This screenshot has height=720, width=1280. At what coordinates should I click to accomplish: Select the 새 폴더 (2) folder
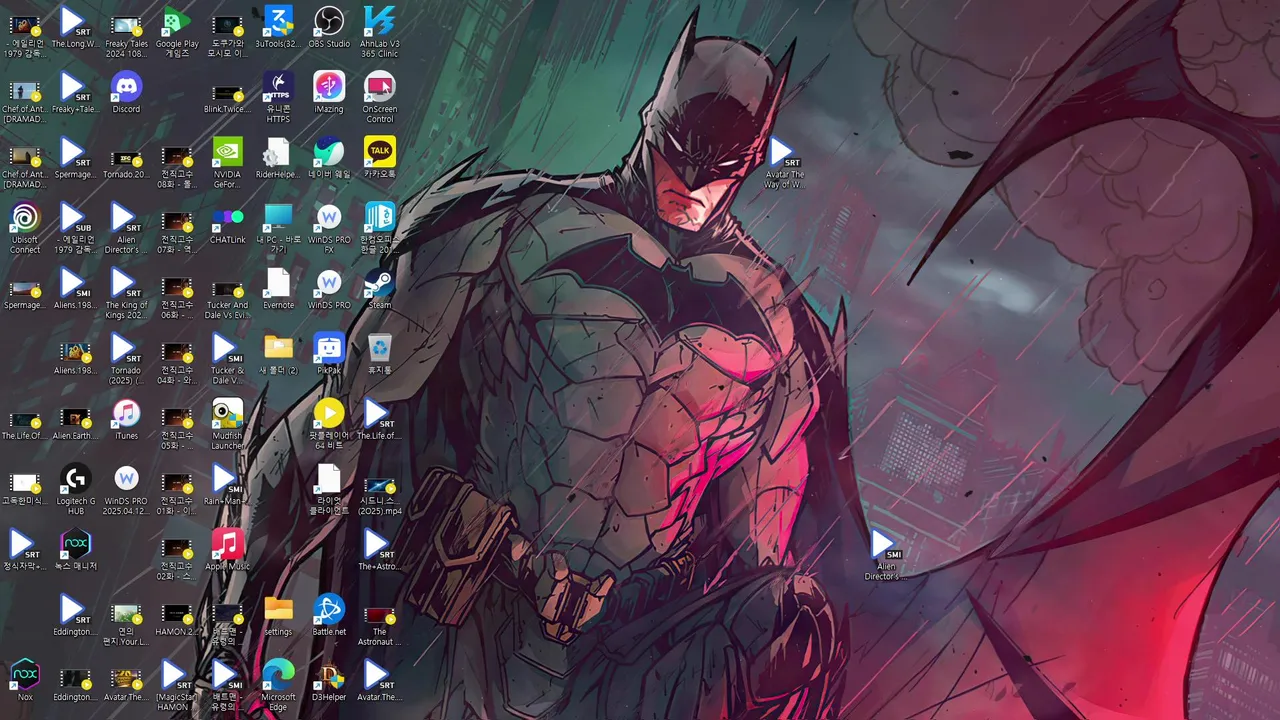pyautogui.click(x=278, y=355)
